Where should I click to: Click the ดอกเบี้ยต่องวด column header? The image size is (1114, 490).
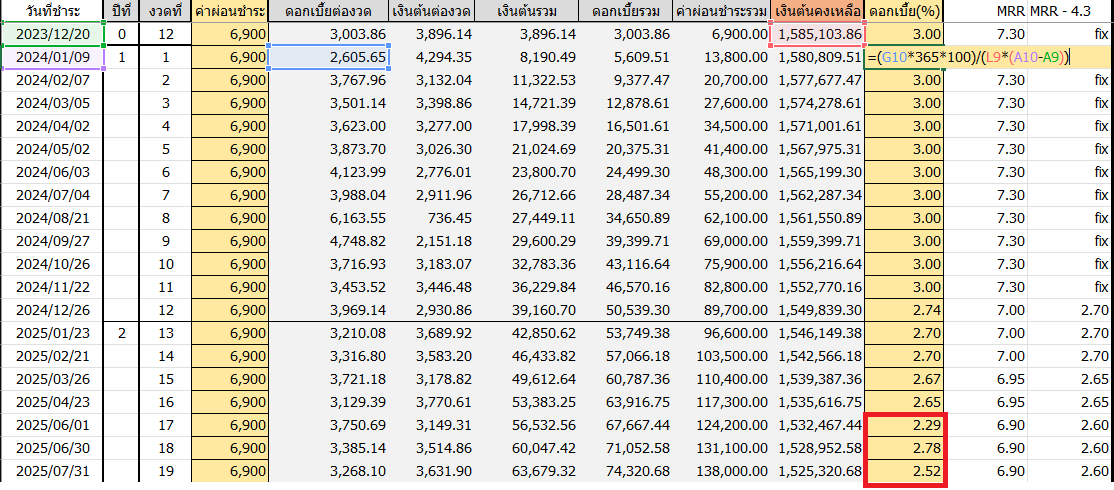(328, 11)
